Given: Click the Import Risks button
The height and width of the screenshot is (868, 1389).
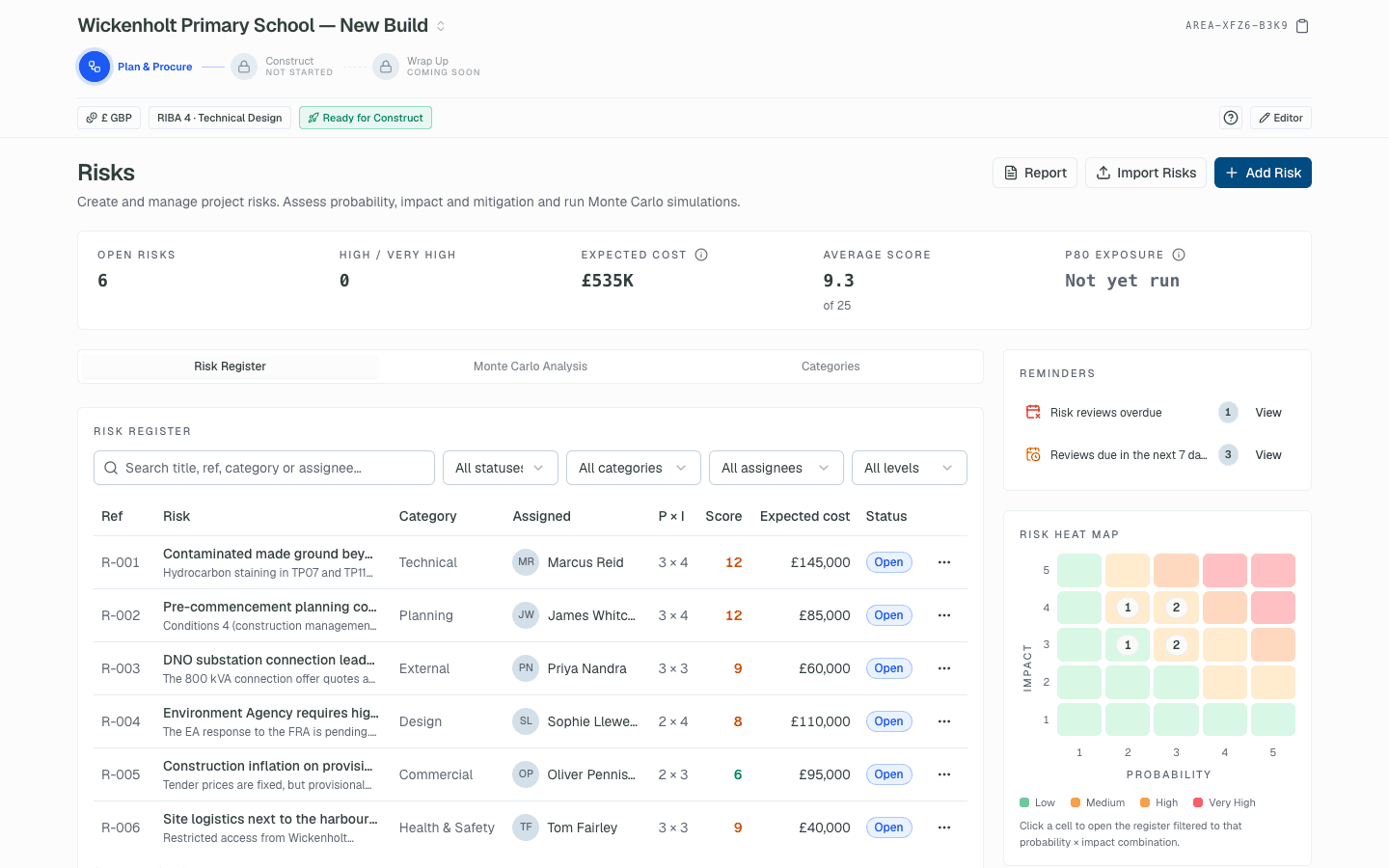Looking at the screenshot, I should tap(1146, 173).
